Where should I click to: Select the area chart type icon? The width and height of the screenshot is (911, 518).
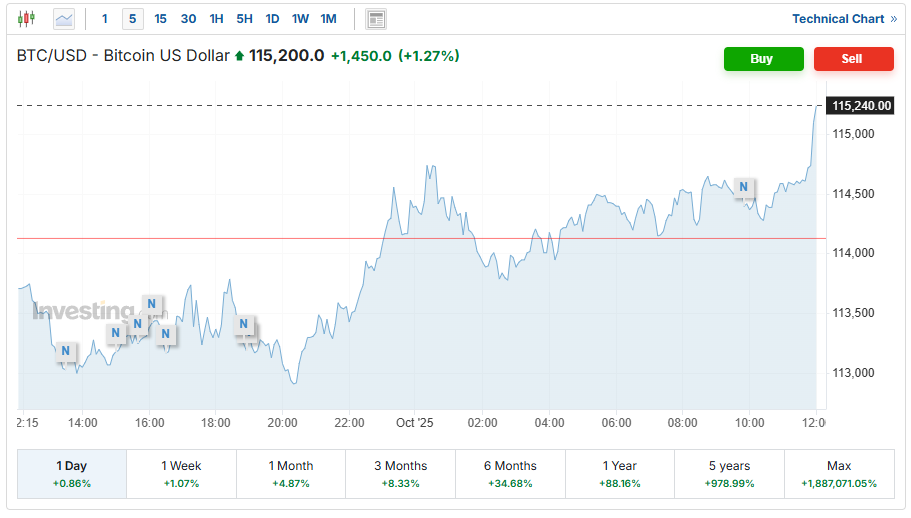pyautogui.click(x=64, y=19)
